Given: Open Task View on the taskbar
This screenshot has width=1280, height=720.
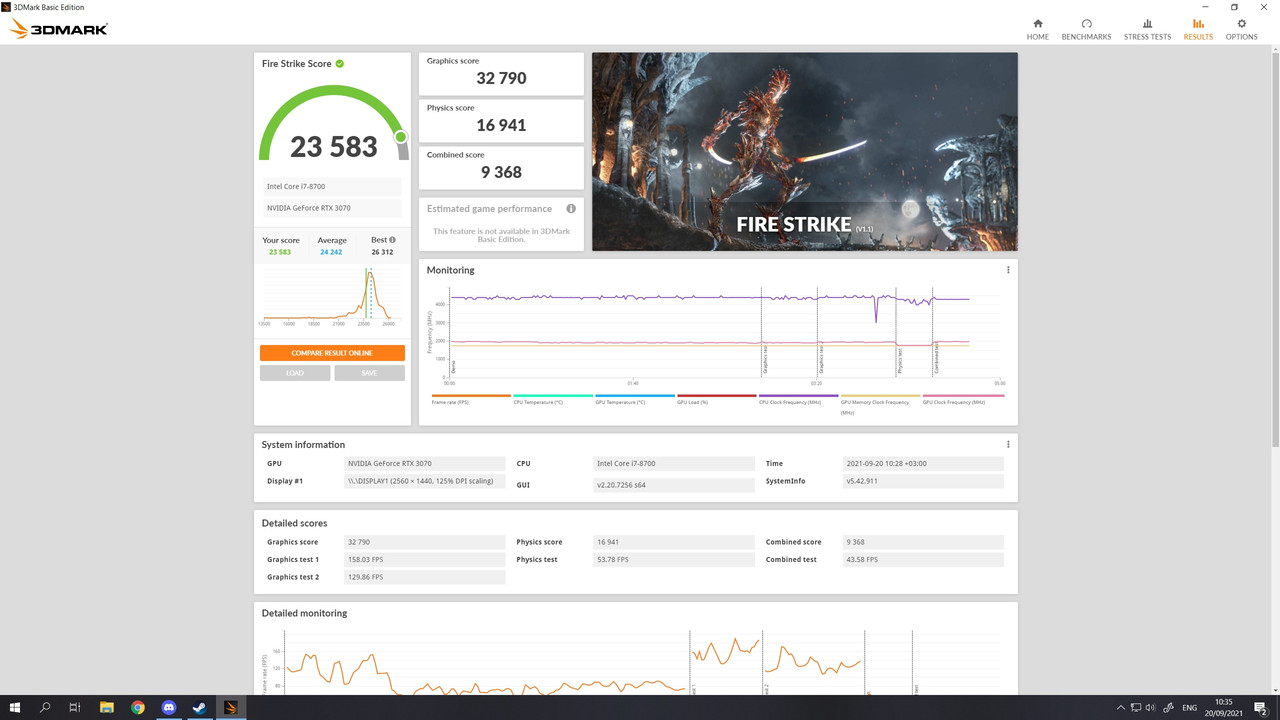Looking at the screenshot, I should pyautogui.click(x=75, y=707).
